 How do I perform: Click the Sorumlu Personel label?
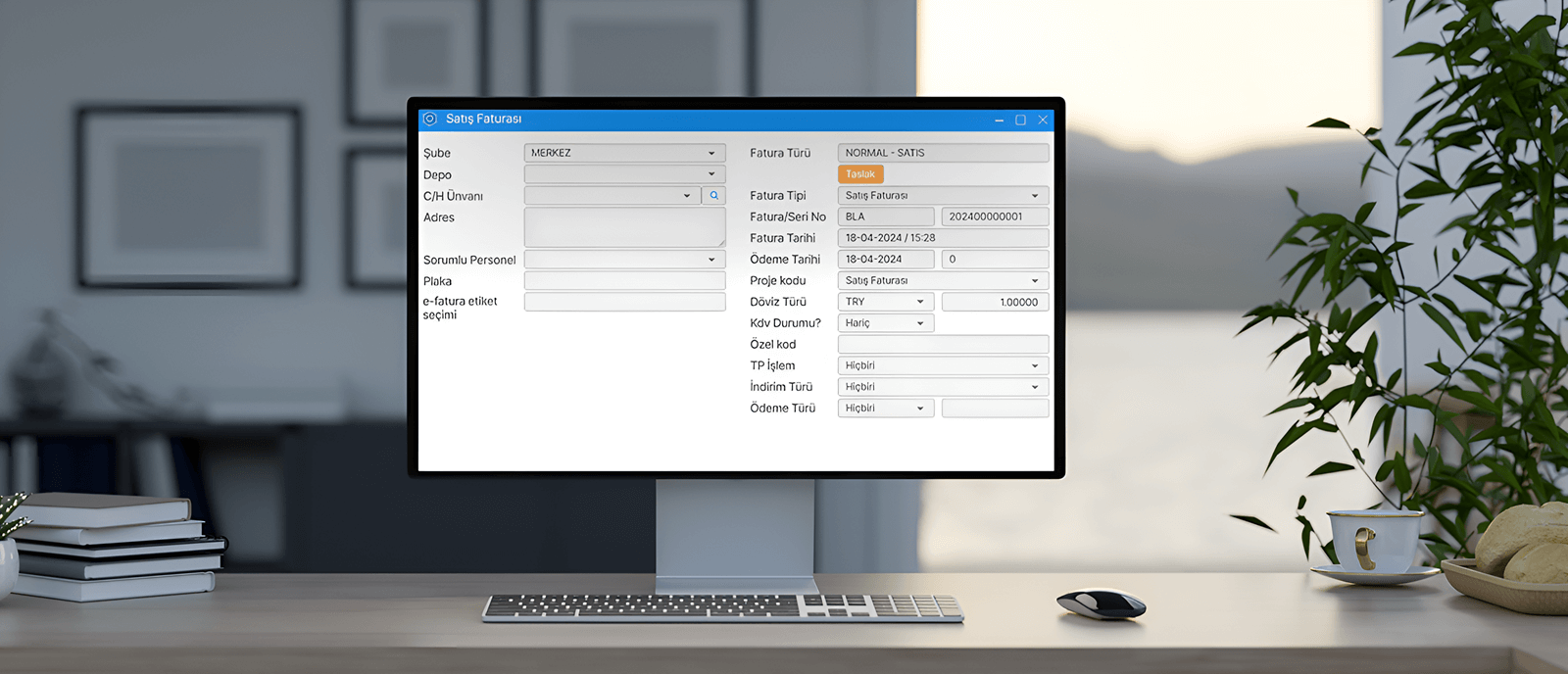[x=469, y=260]
